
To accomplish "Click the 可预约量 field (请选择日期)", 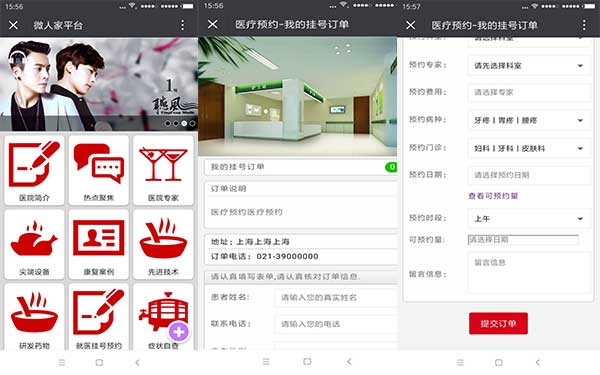I will pos(523,240).
